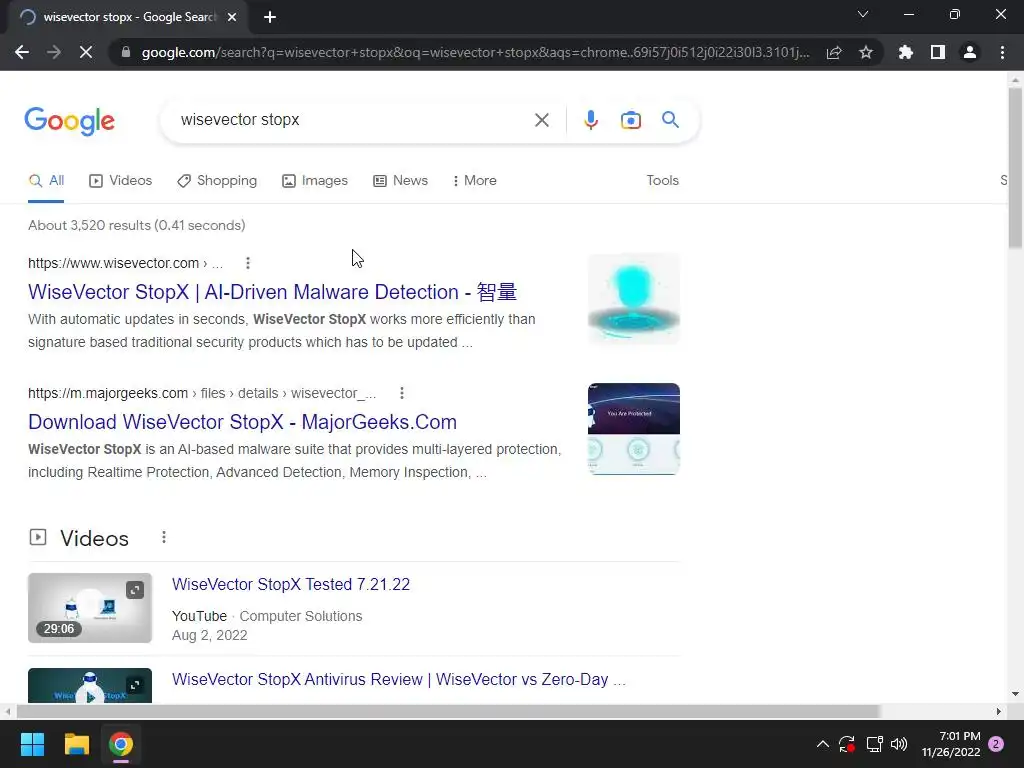Open File Explorer from taskbar
This screenshot has width=1024, height=768.
(x=76, y=744)
